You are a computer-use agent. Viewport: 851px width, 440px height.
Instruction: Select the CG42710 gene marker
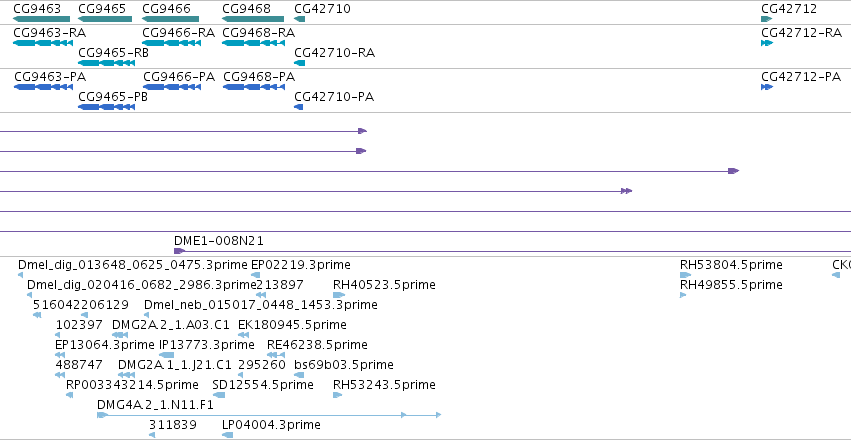(300, 20)
